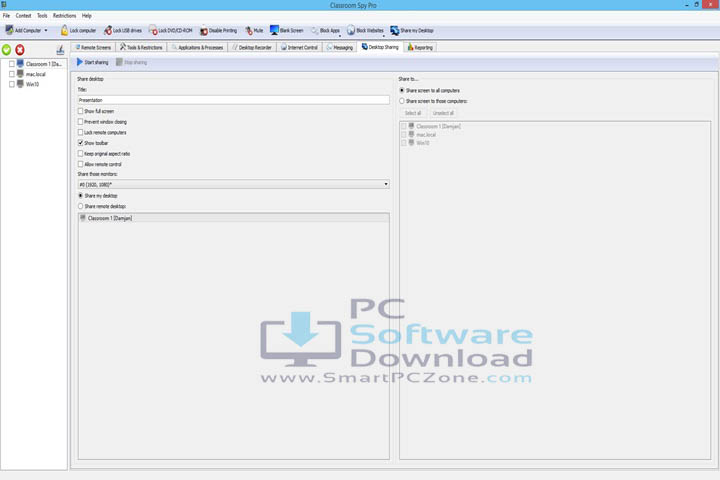Image resolution: width=720 pixels, height=480 pixels.
Task: Select Classroom 1 [Damjan] in Share to list
Action: click(x=439, y=126)
